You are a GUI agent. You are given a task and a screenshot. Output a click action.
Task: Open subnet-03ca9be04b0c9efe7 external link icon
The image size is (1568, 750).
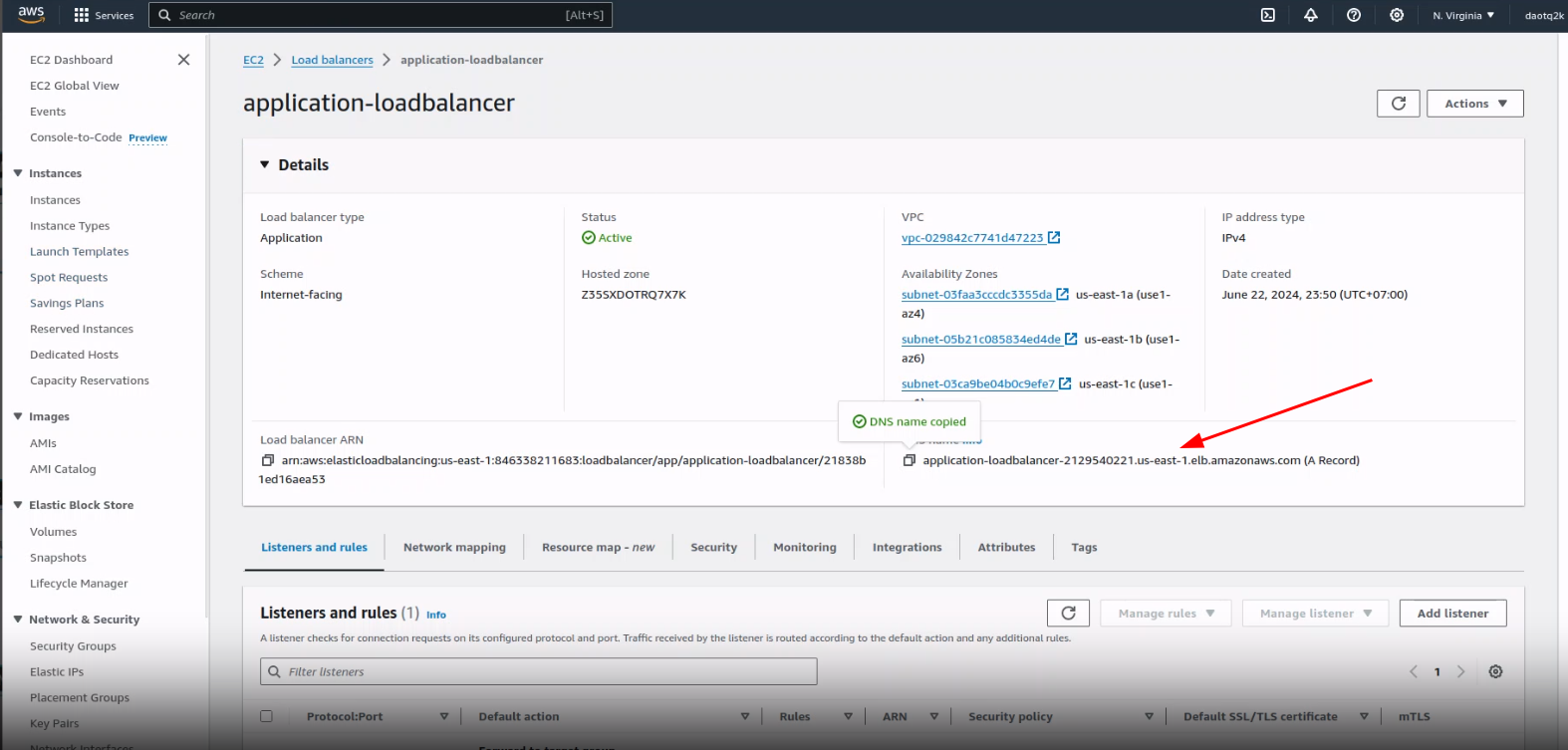[x=1065, y=384]
